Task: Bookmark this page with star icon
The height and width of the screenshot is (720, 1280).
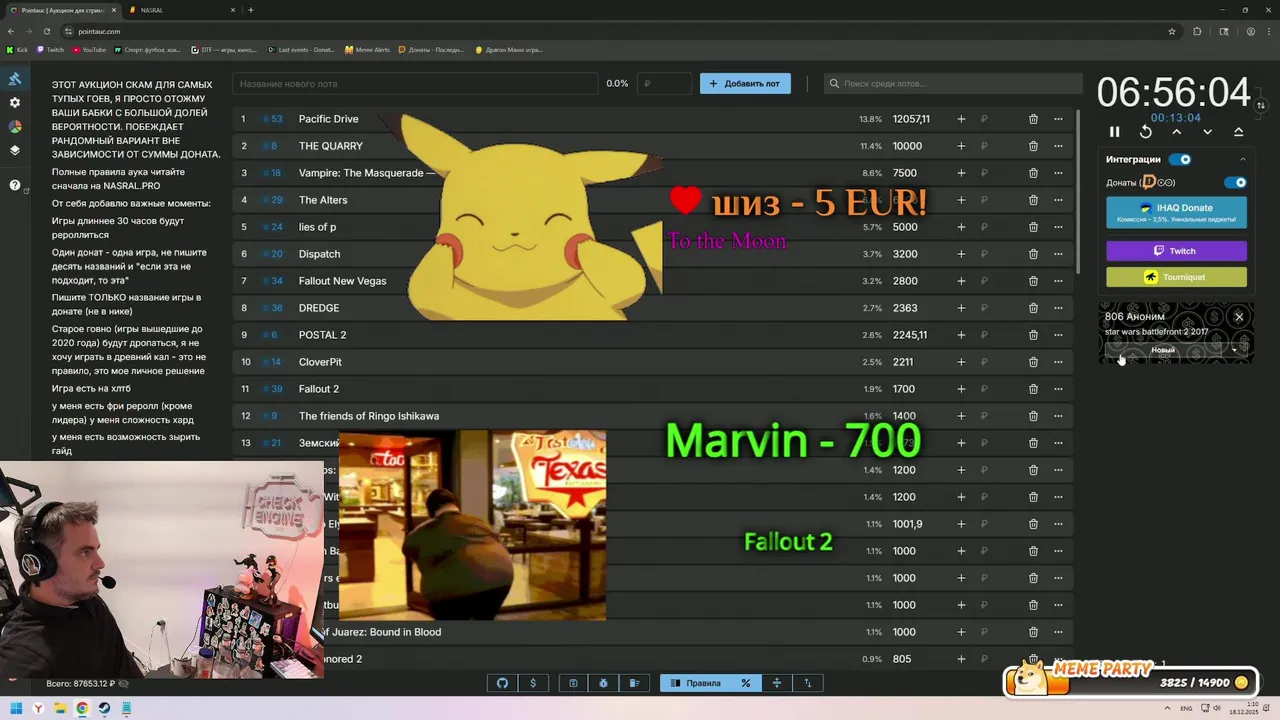Action: click(x=1172, y=31)
